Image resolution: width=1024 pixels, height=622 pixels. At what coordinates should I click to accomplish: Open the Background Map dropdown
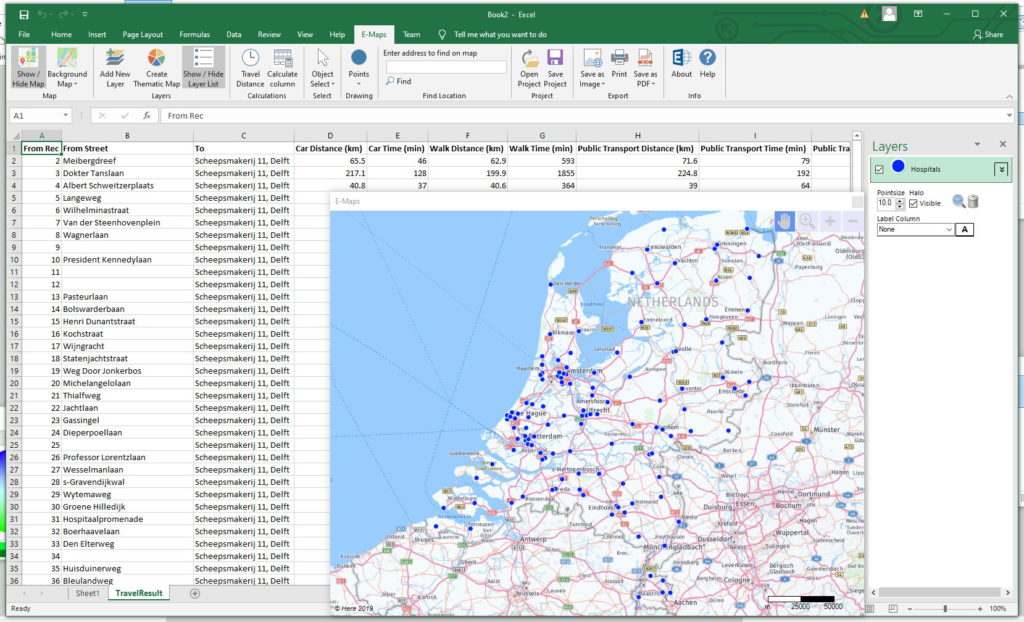tap(67, 67)
